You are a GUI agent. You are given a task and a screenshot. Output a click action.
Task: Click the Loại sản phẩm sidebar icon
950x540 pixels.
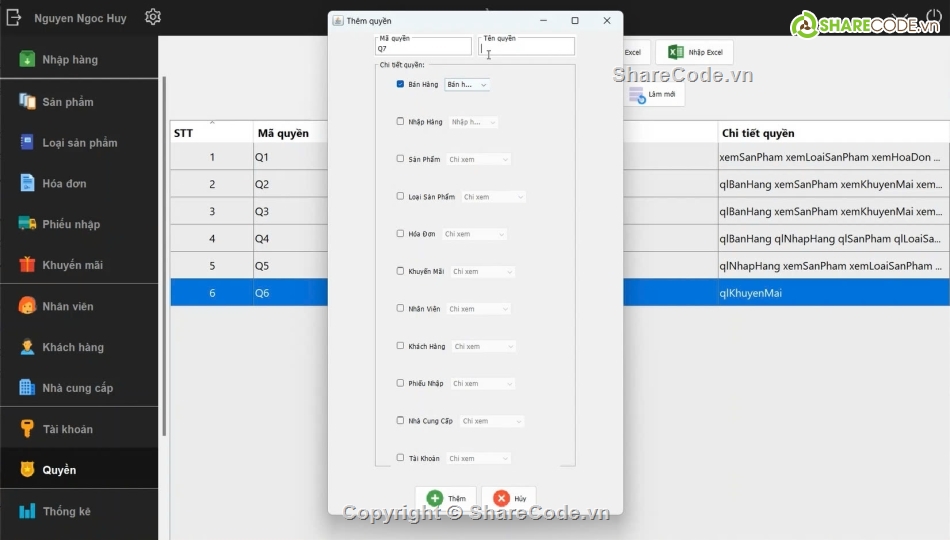pyautogui.click(x=27, y=142)
